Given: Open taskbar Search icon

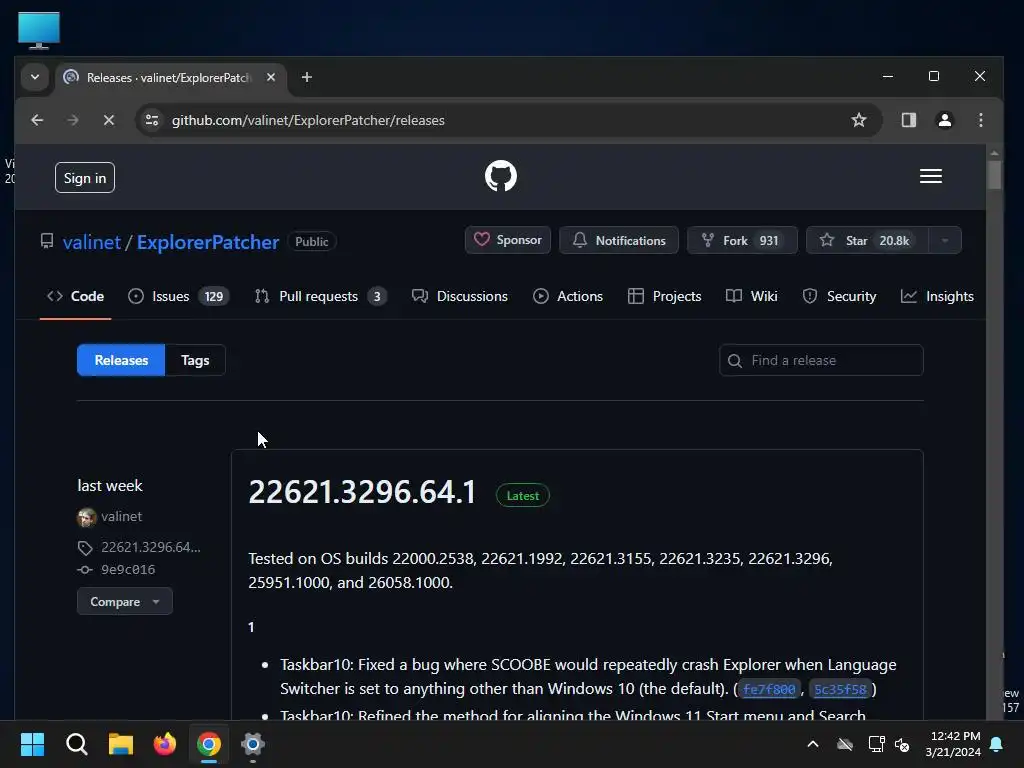Looking at the screenshot, I should [76, 744].
